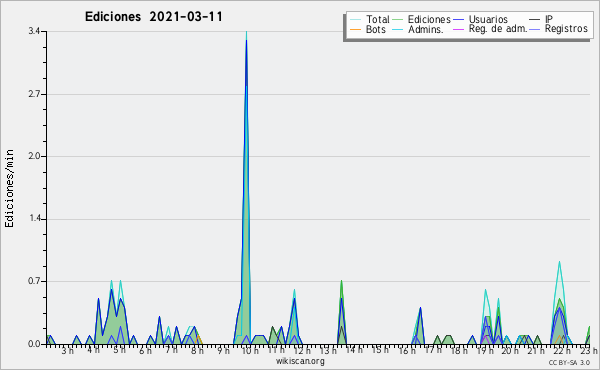
Task: Click the '13 h' x-axis label
Action: (328, 350)
